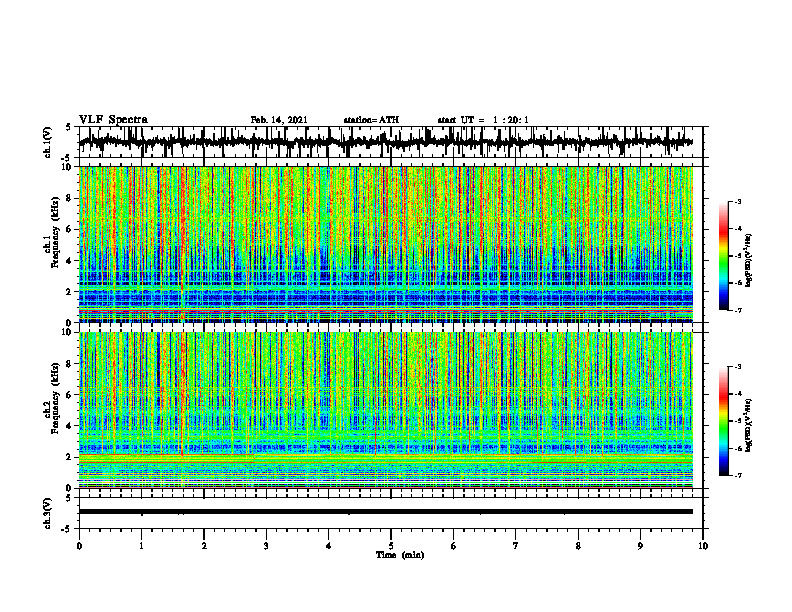Click the ch.3 flat black waveform trace
The height and width of the screenshot is (612, 792).
pos(386,512)
